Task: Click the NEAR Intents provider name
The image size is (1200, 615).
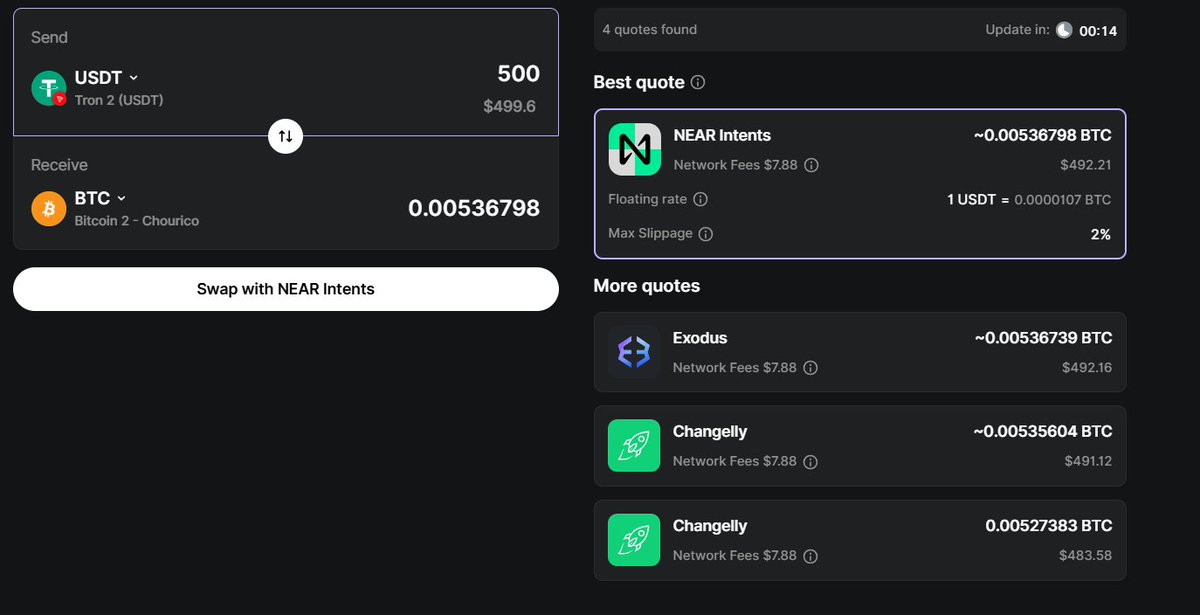Action: 722,135
